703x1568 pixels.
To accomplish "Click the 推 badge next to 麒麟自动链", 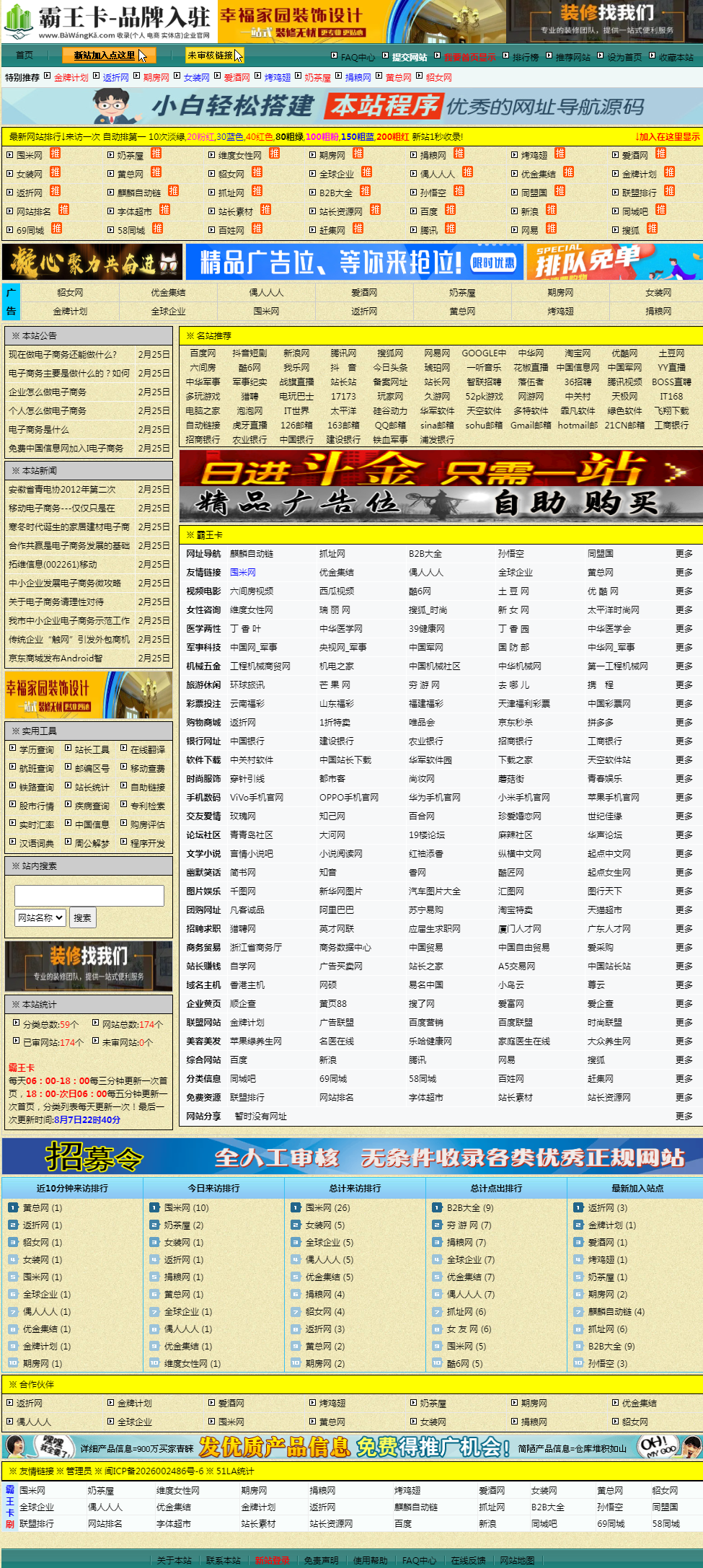I will click(174, 191).
